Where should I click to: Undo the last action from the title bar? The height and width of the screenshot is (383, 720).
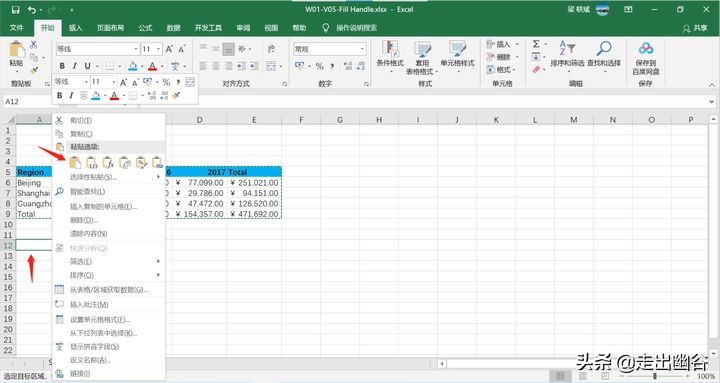[x=31, y=10]
